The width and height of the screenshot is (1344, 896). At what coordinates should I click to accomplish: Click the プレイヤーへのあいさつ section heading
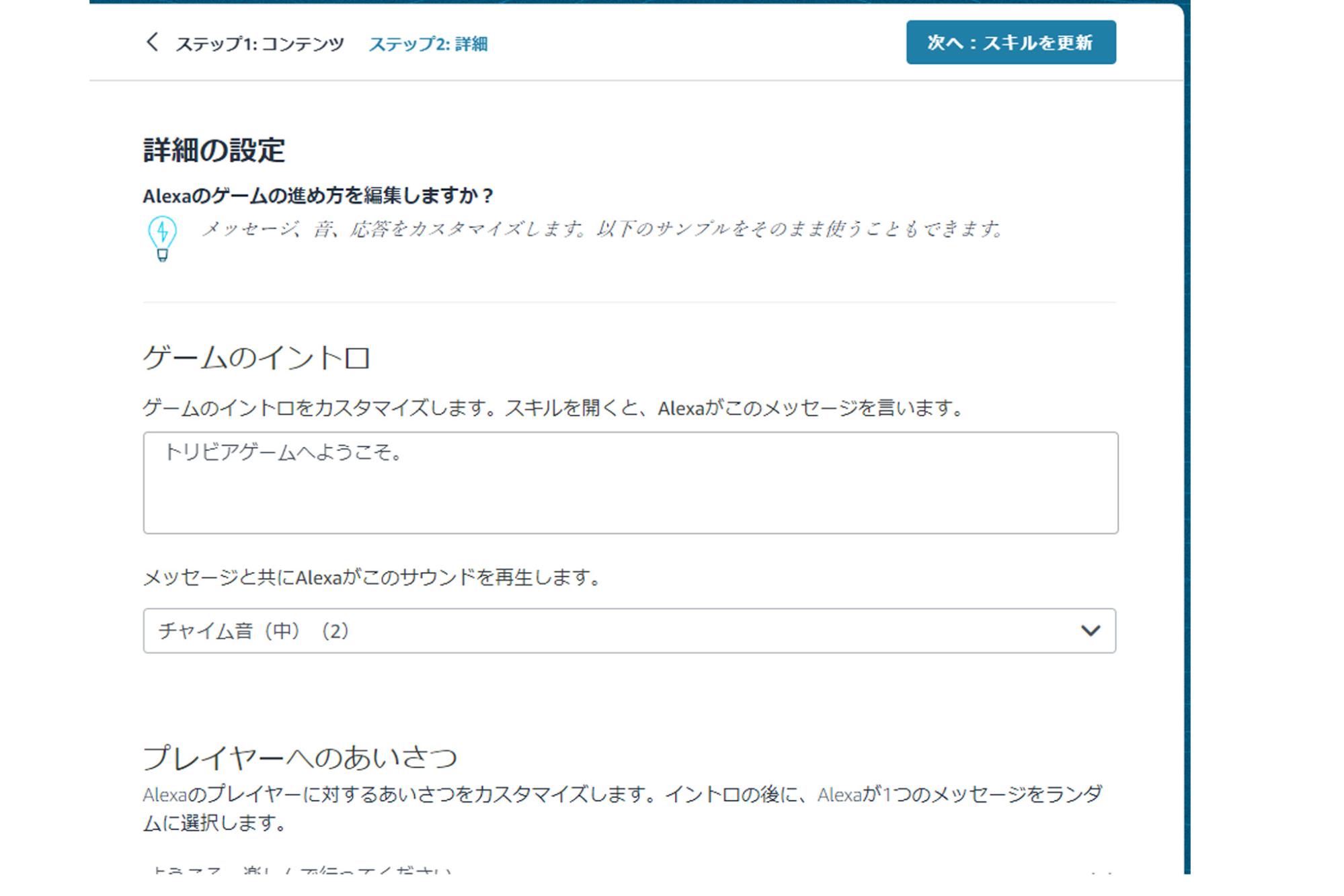(x=300, y=758)
